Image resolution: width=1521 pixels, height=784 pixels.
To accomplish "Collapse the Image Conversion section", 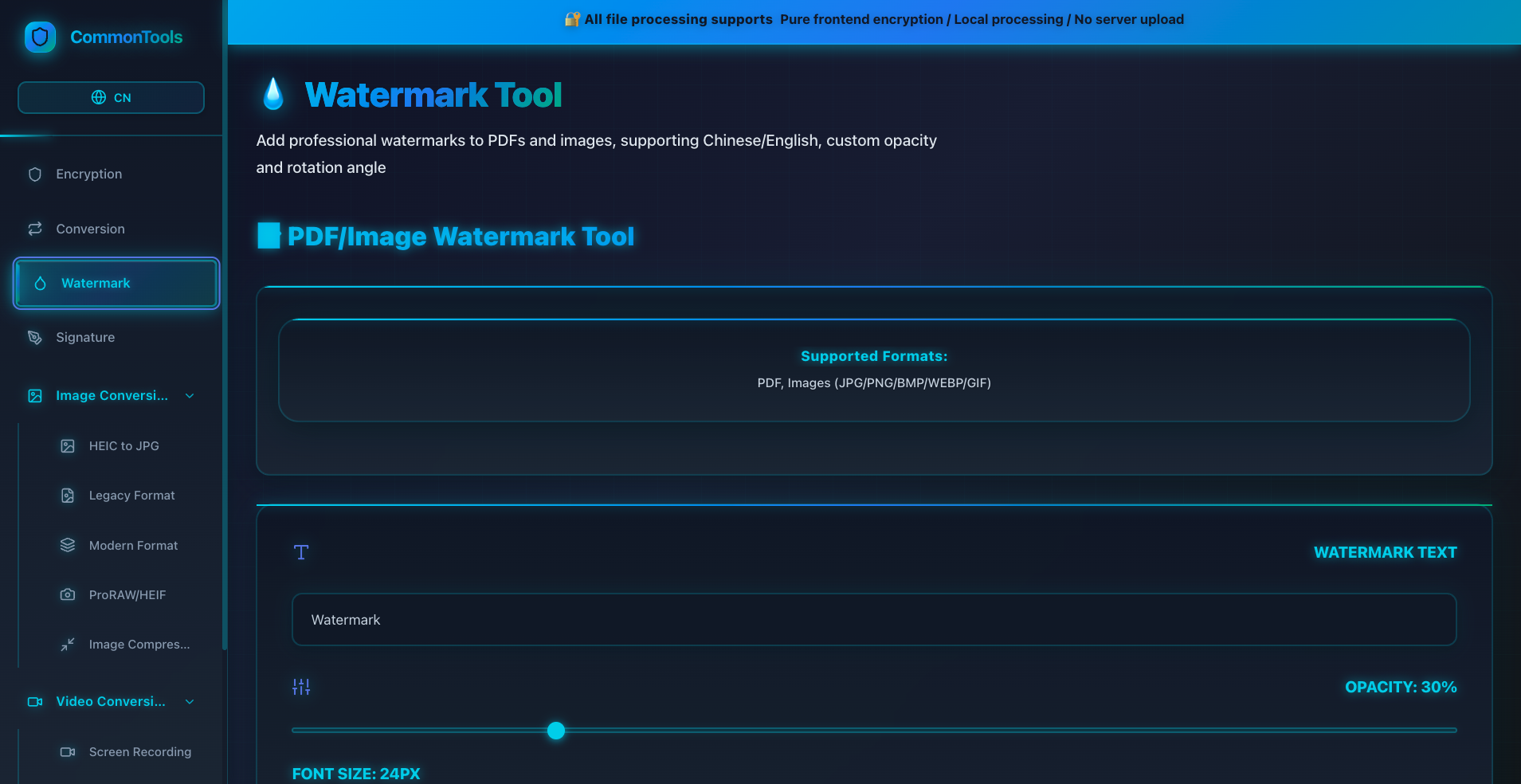I will pyautogui.click(x=189, y=395).
